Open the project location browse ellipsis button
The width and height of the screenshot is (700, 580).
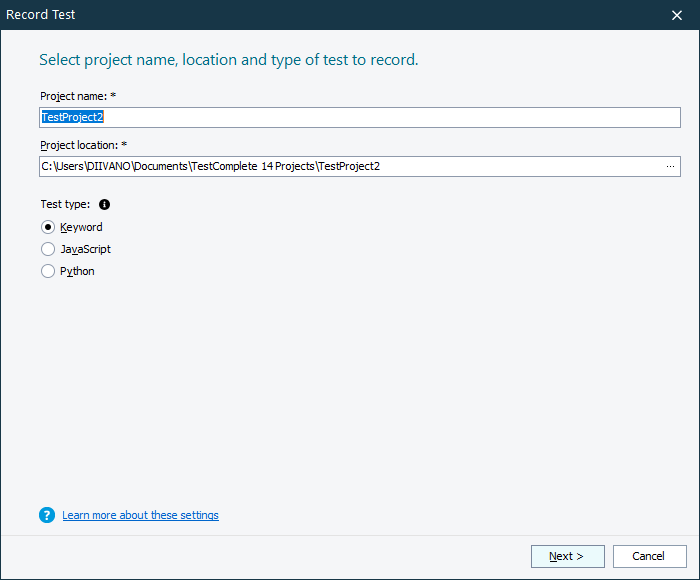tap(670, 166)
